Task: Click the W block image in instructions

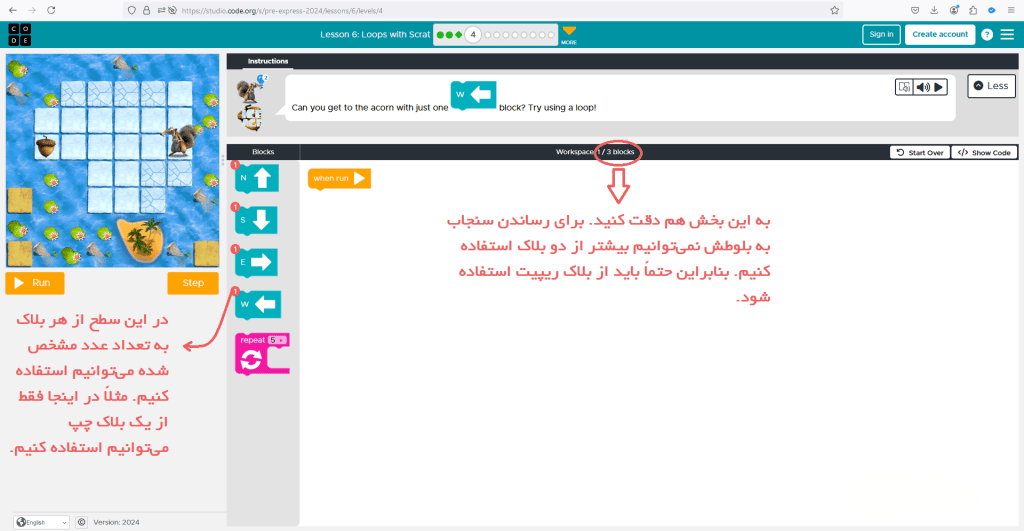Action: click(x=473, y=95)
